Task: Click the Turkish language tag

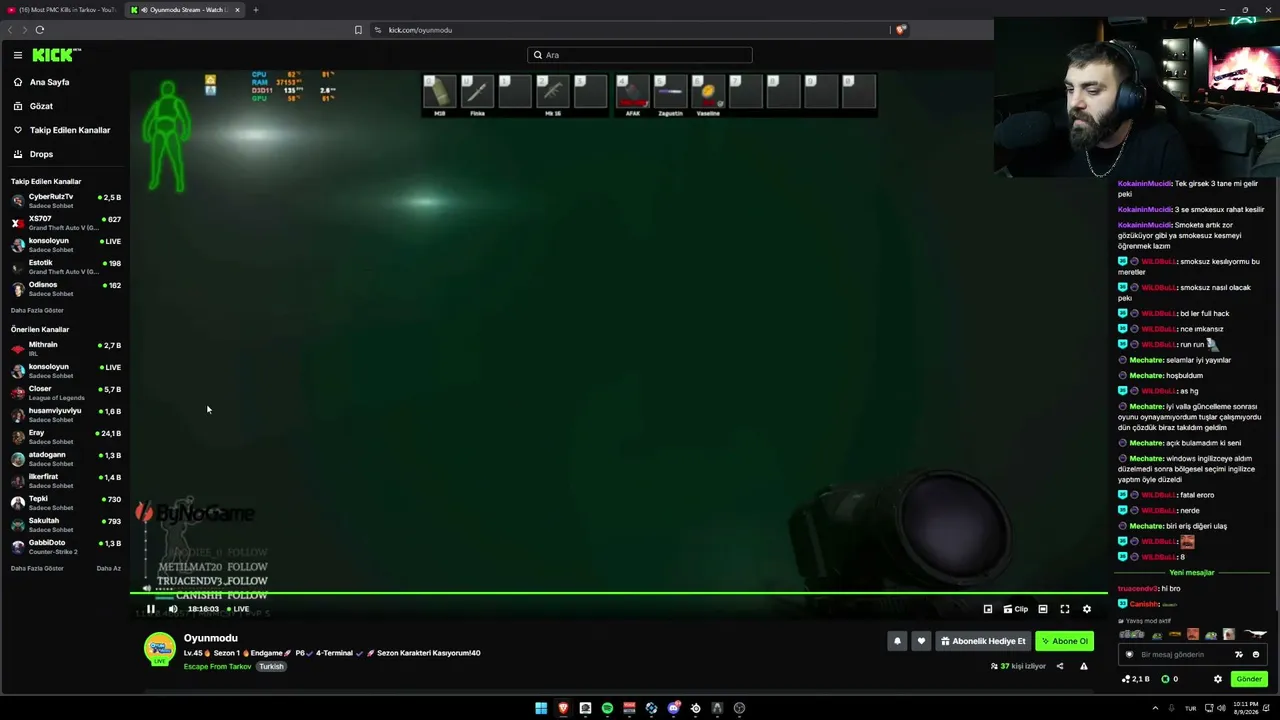Action: (271, 666)
